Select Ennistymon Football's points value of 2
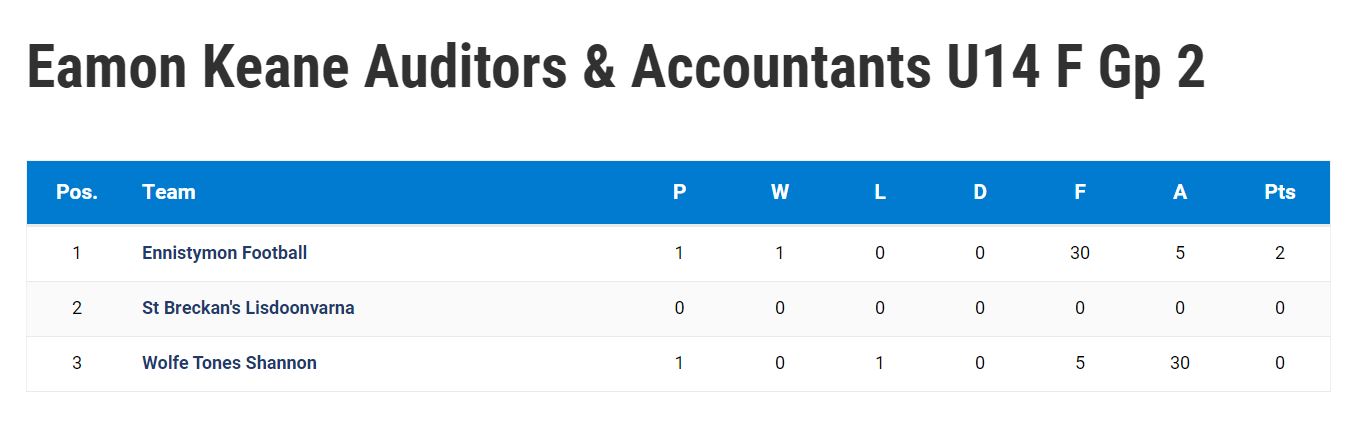Image resolution: width=1347 pixels, height=427 pixels. 1280,253
